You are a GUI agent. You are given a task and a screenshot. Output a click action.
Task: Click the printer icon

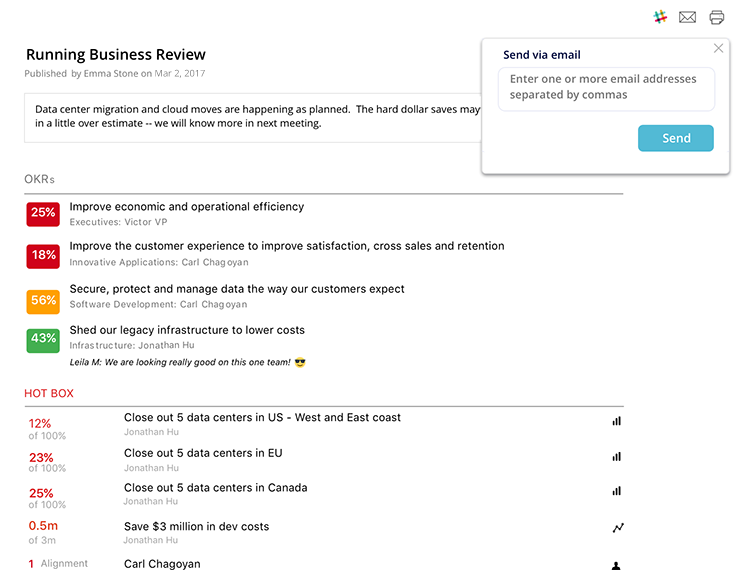(x=716, y=17)
